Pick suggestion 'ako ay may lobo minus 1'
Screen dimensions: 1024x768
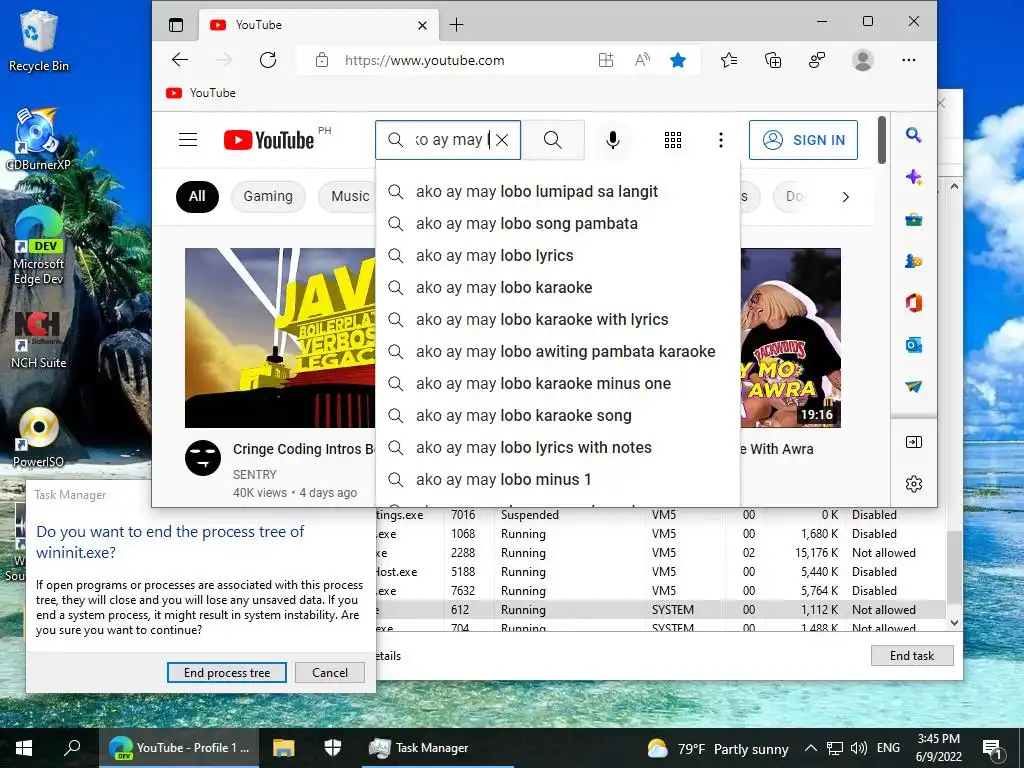tap(557, 479)
